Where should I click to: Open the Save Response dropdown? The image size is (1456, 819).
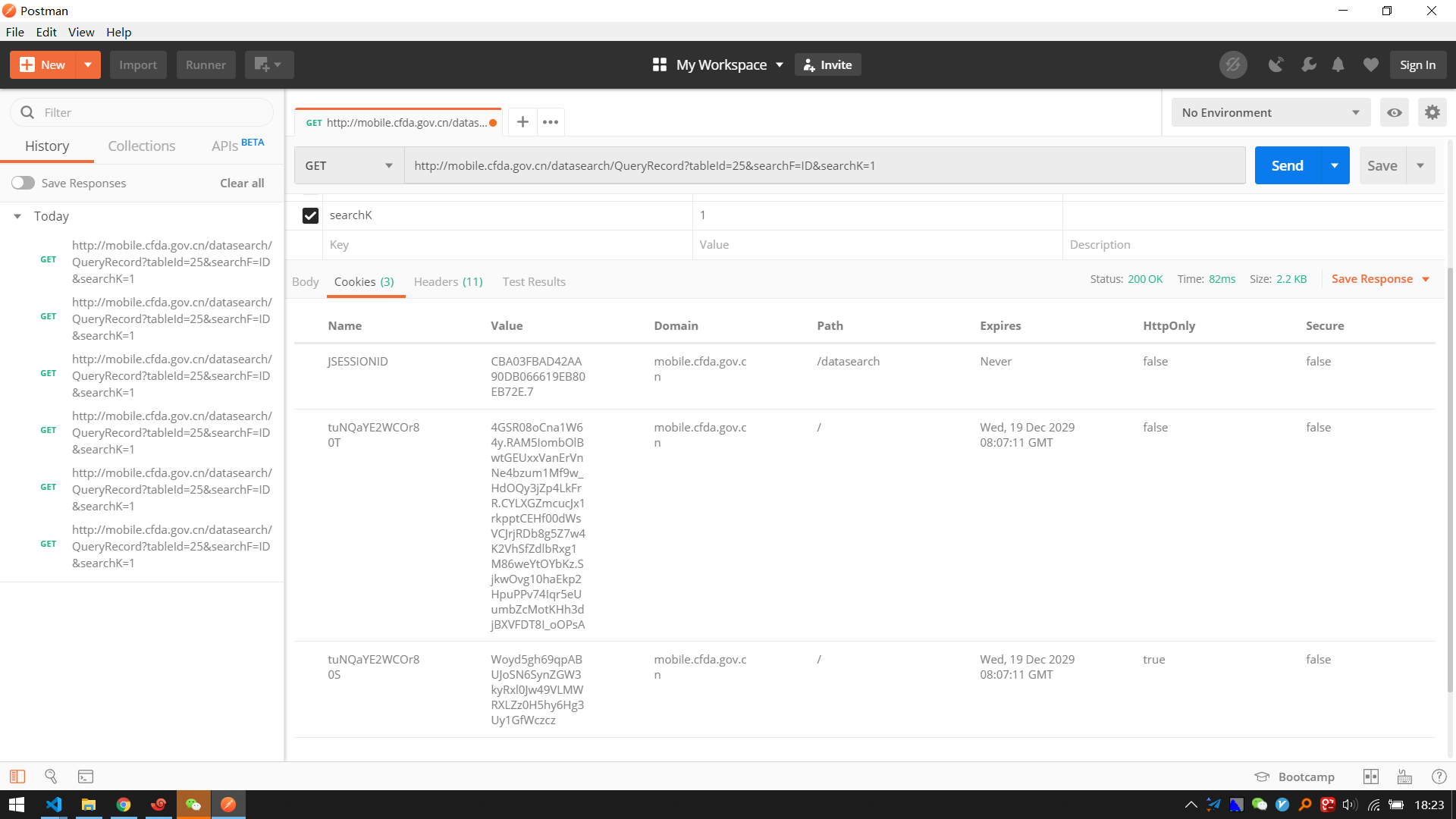[x=1380, y=279]
